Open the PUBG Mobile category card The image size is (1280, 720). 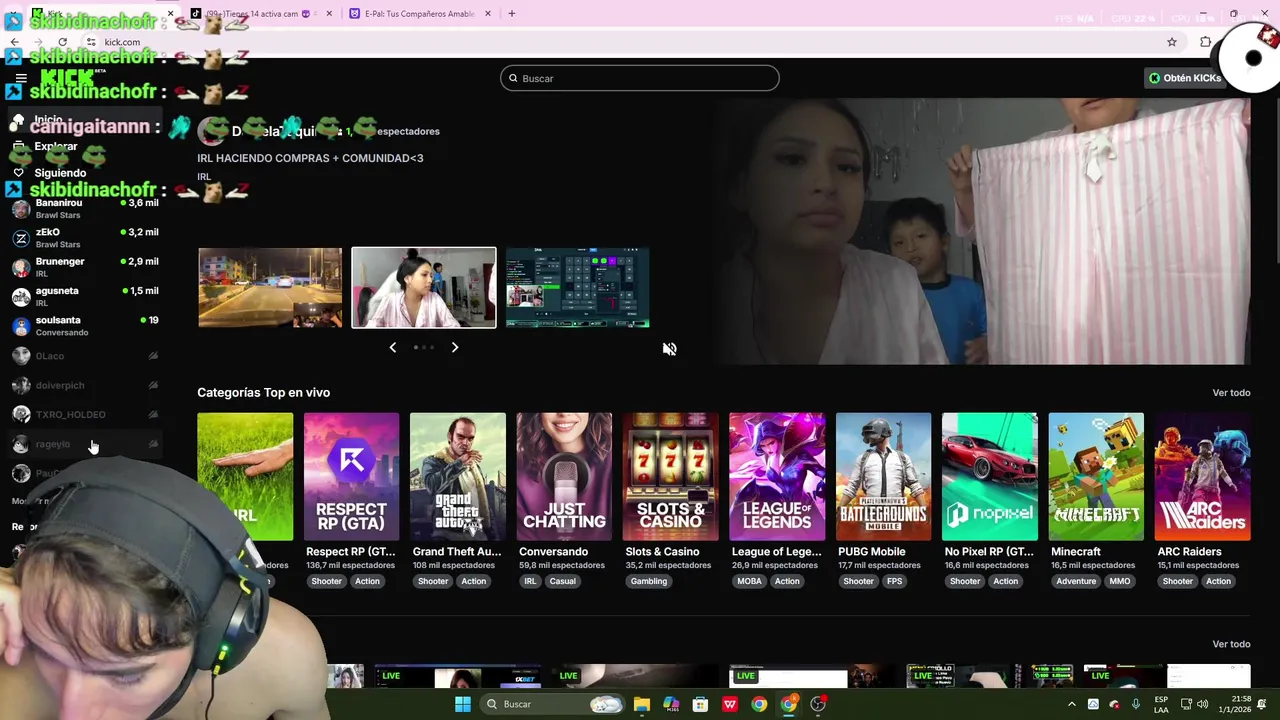883,477
